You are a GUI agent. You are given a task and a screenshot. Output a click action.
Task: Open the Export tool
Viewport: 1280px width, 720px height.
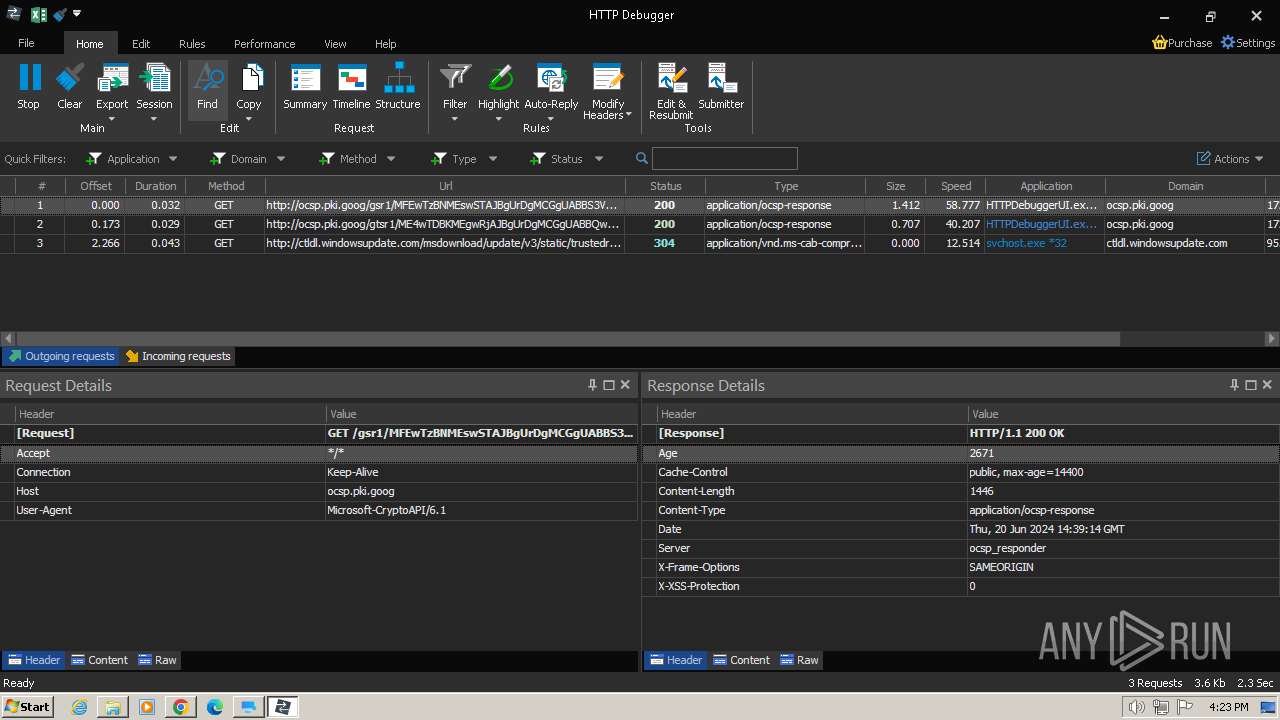click(x=112, y=85)
